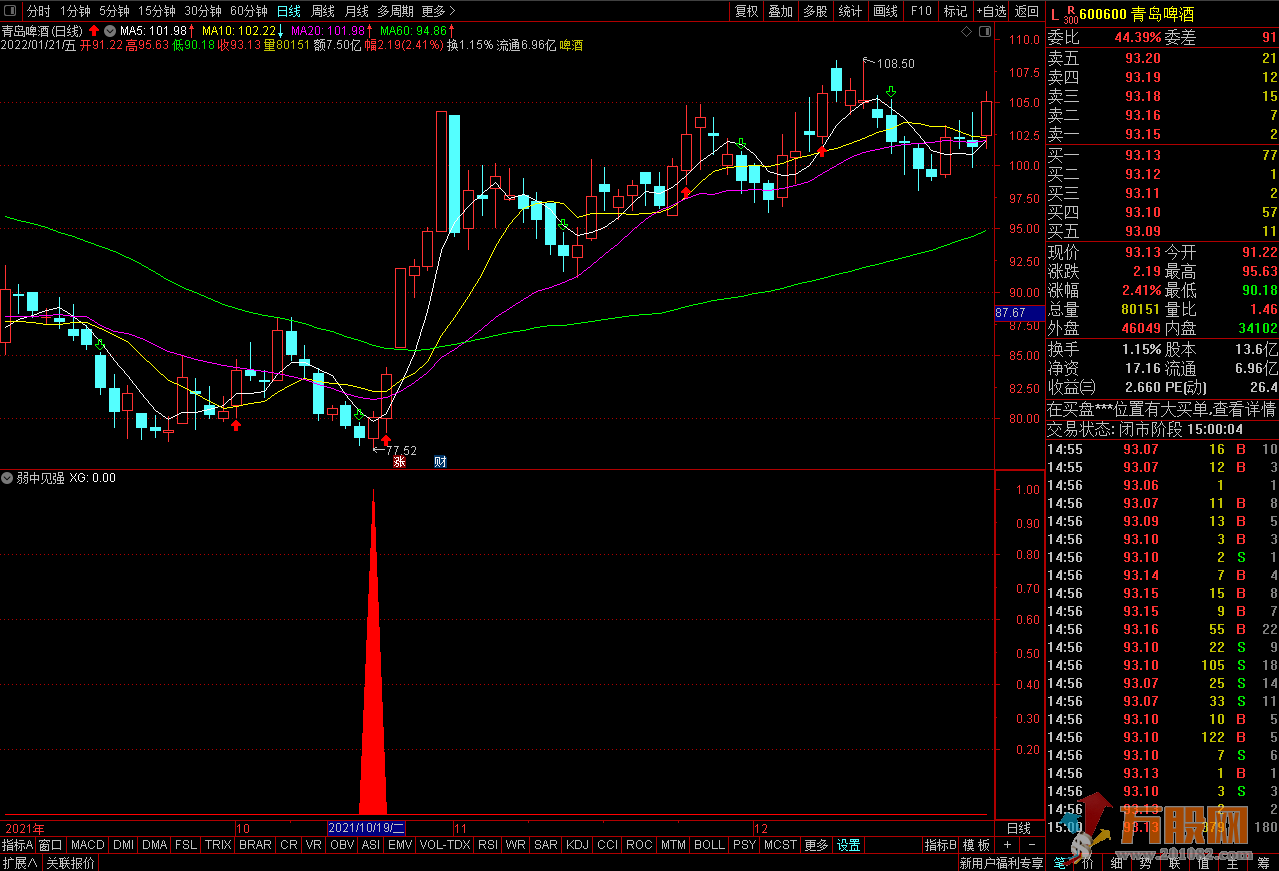Click the 涨 marker under the chart
The width and height of the screenshot is (1279, 871).
398,462
